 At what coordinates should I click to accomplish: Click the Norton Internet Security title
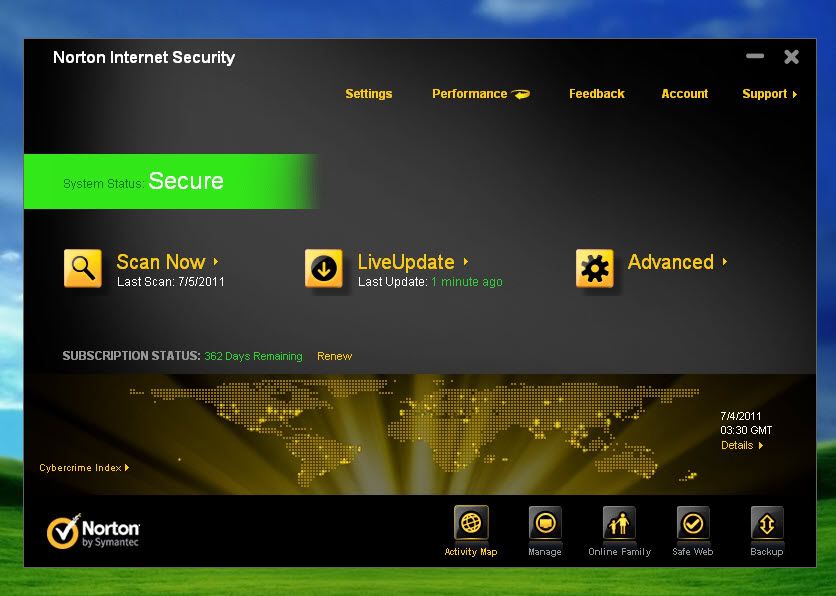tap(144, 57)
